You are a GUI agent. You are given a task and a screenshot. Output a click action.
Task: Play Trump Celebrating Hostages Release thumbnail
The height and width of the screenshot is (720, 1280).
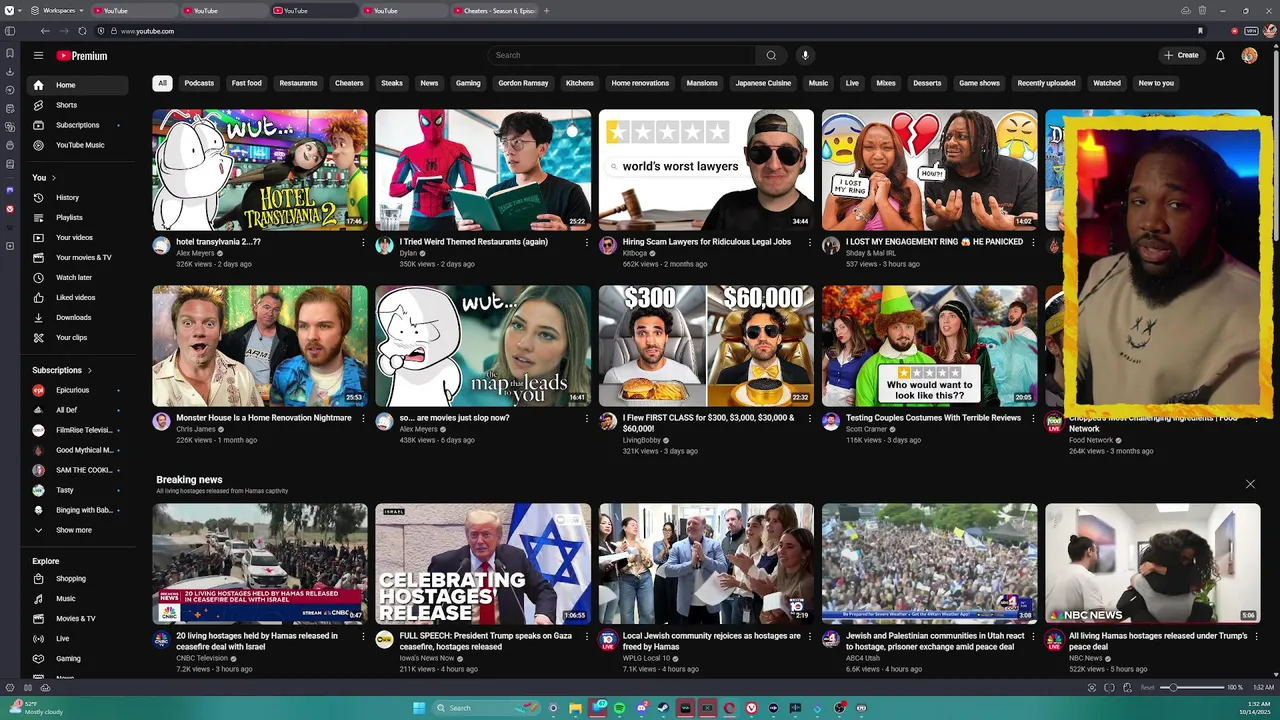pos(483,564)
